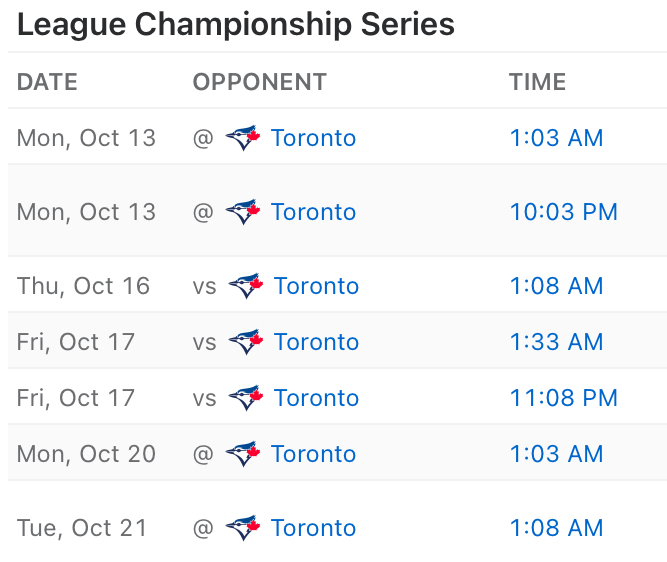This screenshot has height=562, width=667.
Task: Click the 11:08 PM game time link
Action: pos(563,398)
